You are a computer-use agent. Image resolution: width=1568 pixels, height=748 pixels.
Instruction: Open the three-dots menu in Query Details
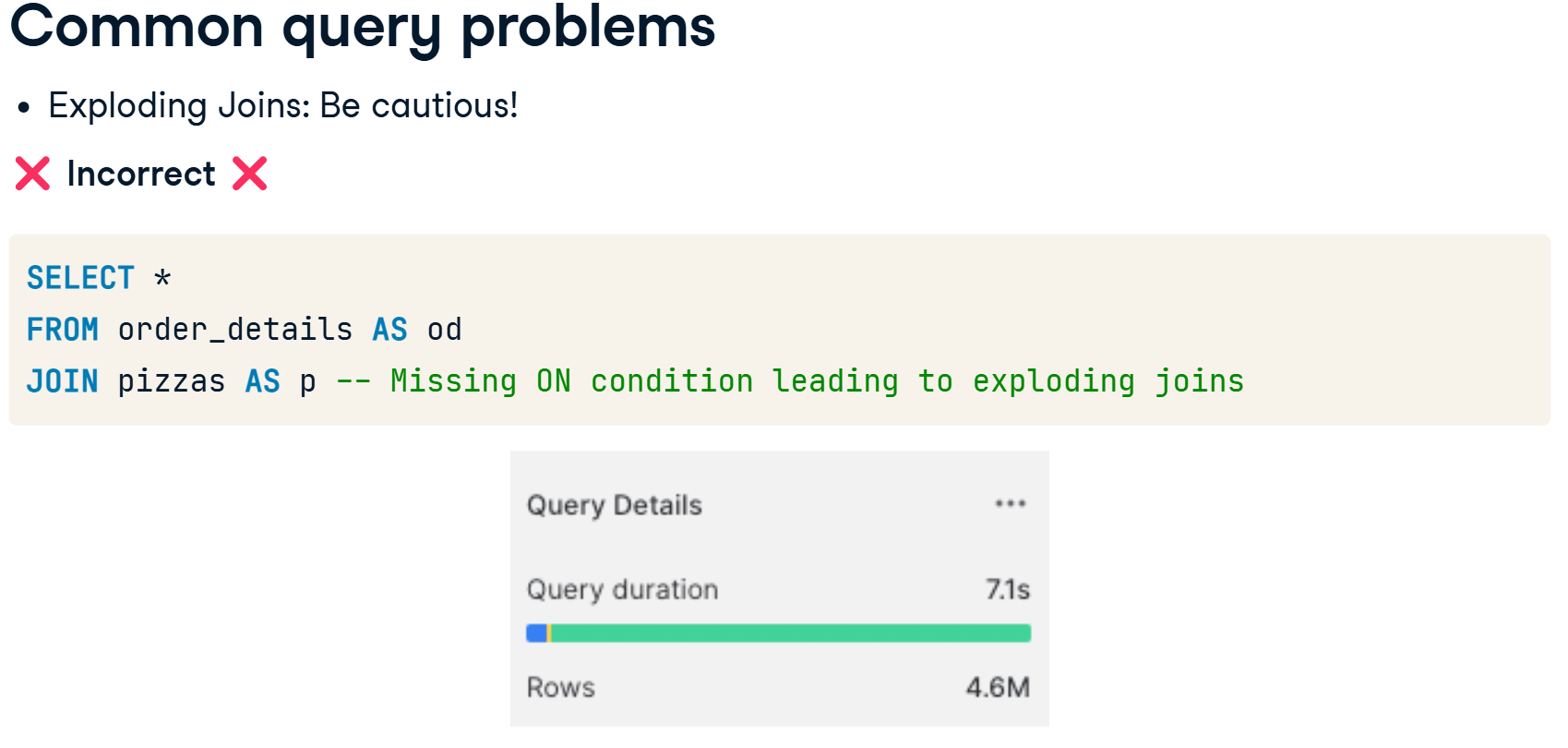coord(1010,503)
